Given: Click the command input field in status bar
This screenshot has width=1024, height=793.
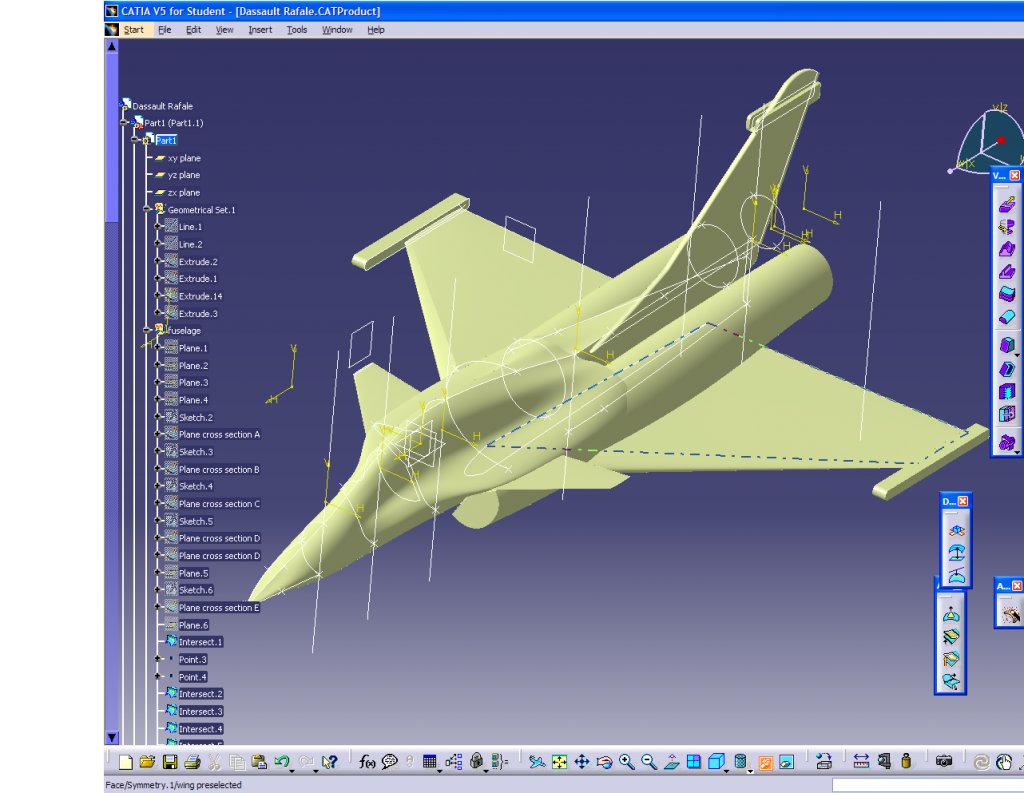Looking at the screenshot, I should [925, 785].
